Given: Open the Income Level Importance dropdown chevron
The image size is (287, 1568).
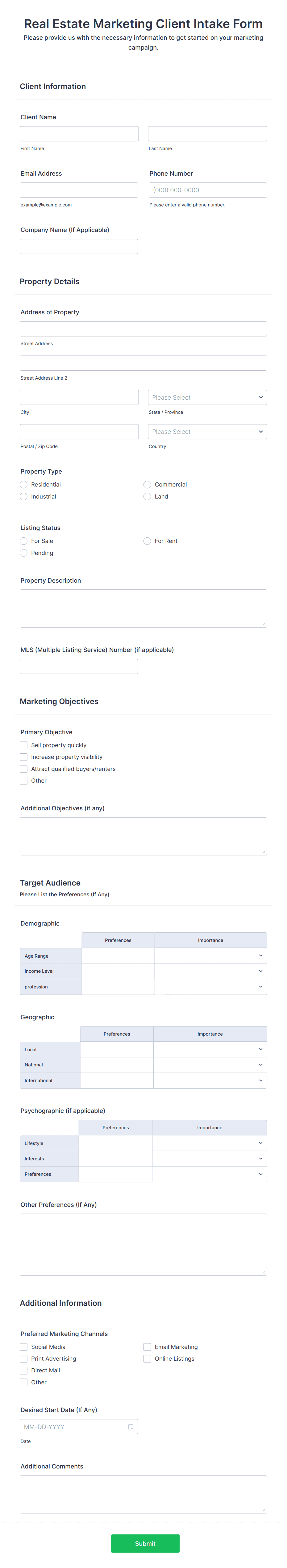Looking at the screenshot, I should (261, 971).
